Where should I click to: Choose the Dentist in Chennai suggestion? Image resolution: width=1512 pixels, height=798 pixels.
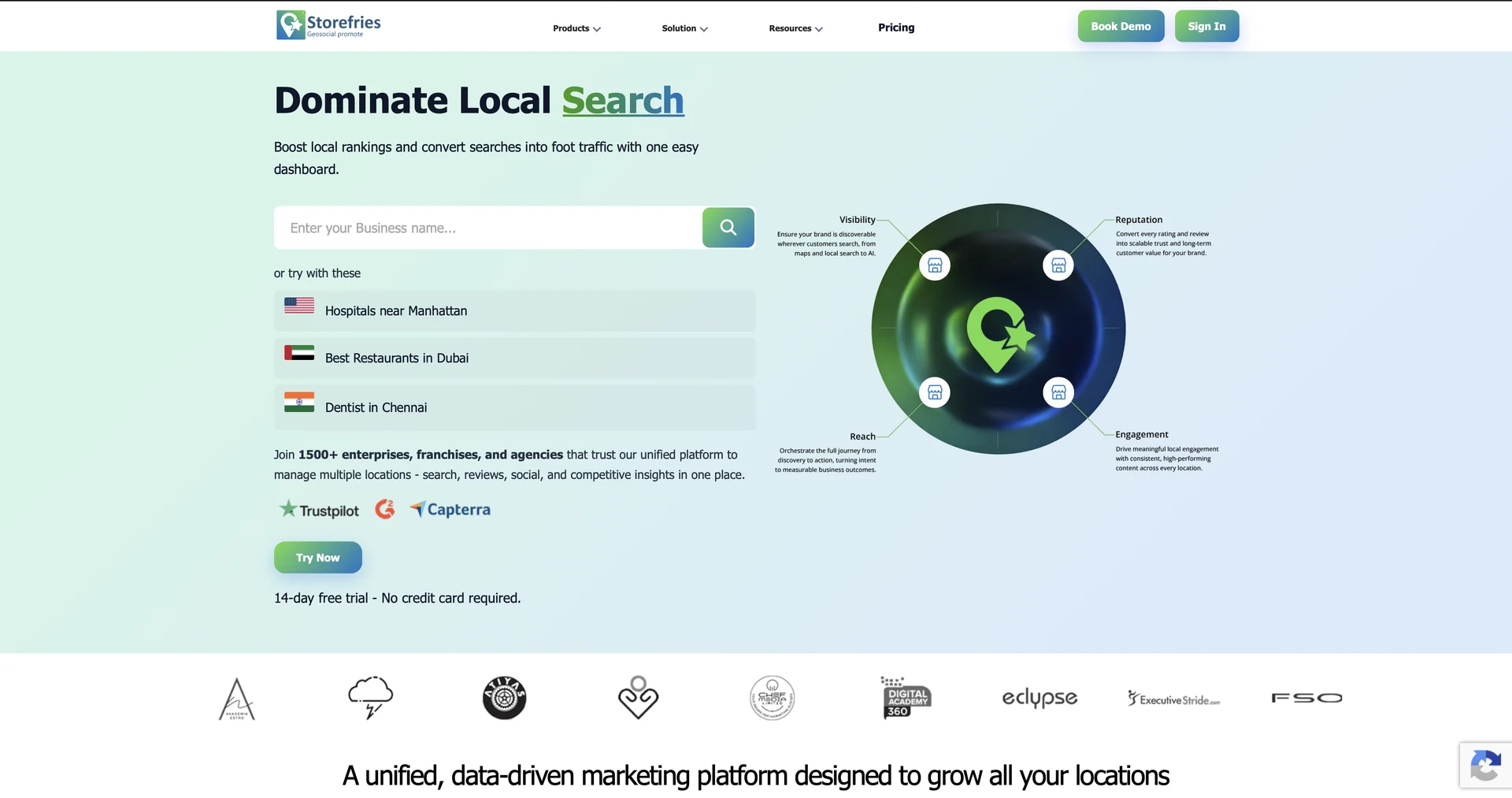[514, 407]
